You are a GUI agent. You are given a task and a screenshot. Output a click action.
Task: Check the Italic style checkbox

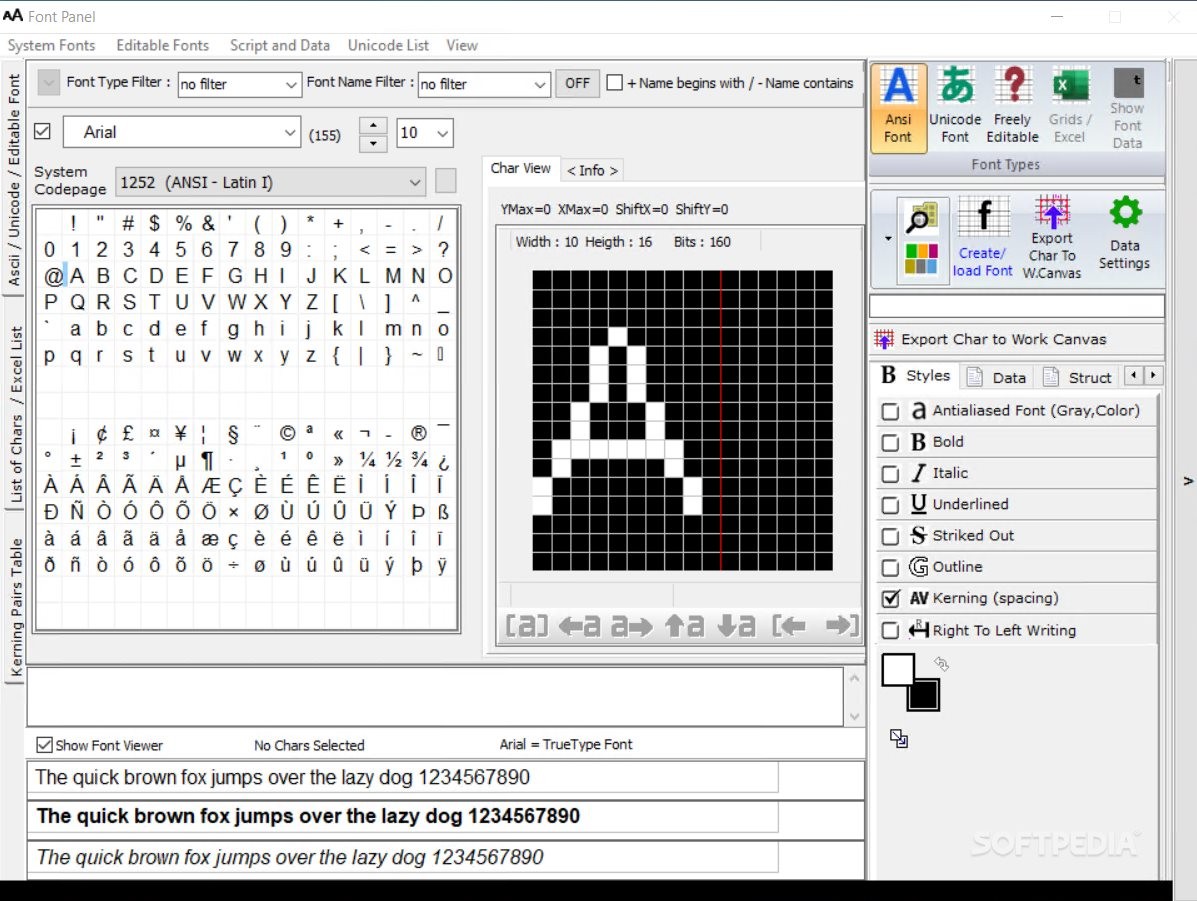tap(890, 474)
